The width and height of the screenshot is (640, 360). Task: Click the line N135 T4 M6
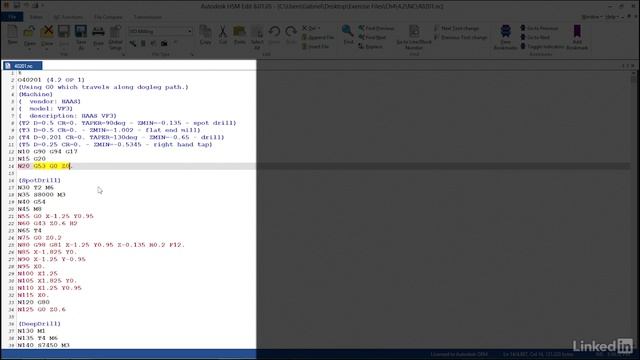coord(38,338)
